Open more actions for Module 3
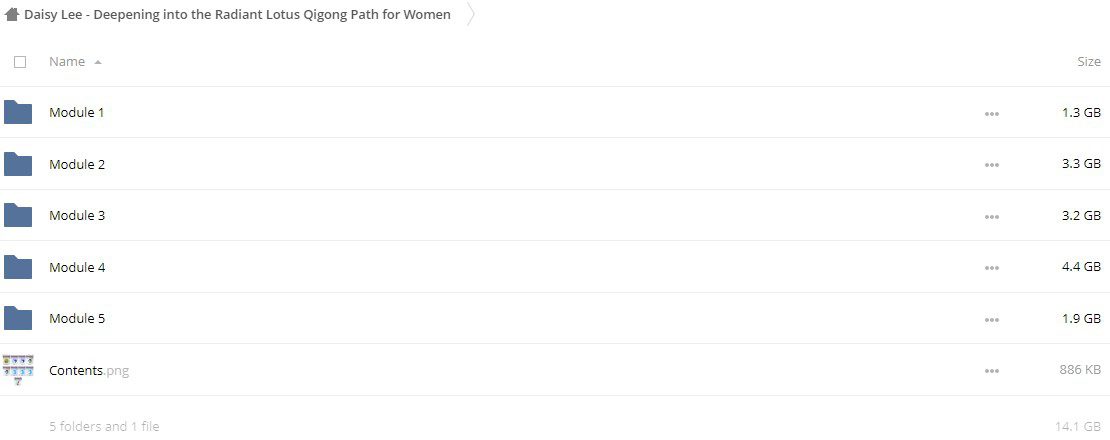The width and height of the screenshot is (1110, 440). coord(992,216)
